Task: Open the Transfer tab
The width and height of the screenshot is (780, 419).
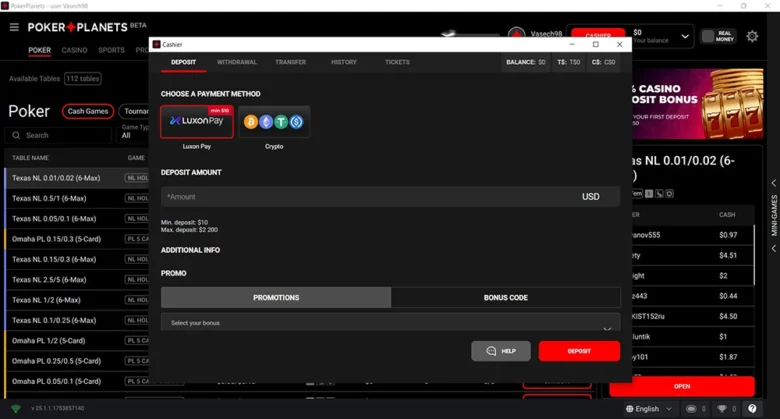Action: [x=291, y=62]
